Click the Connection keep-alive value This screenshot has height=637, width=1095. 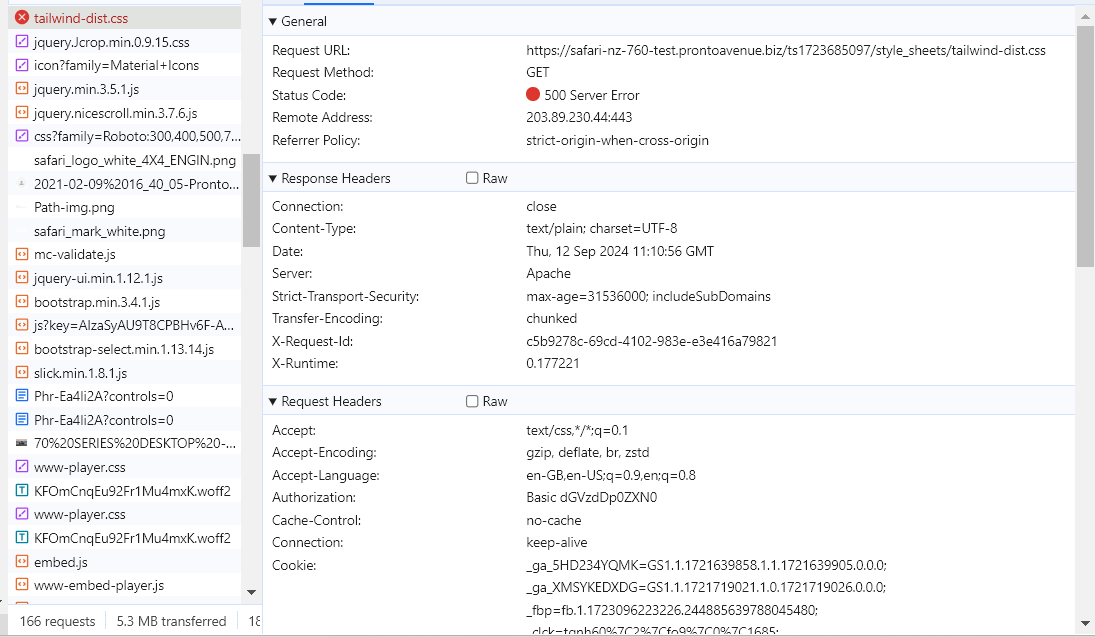pyautogui.click(x=557, y=543)
